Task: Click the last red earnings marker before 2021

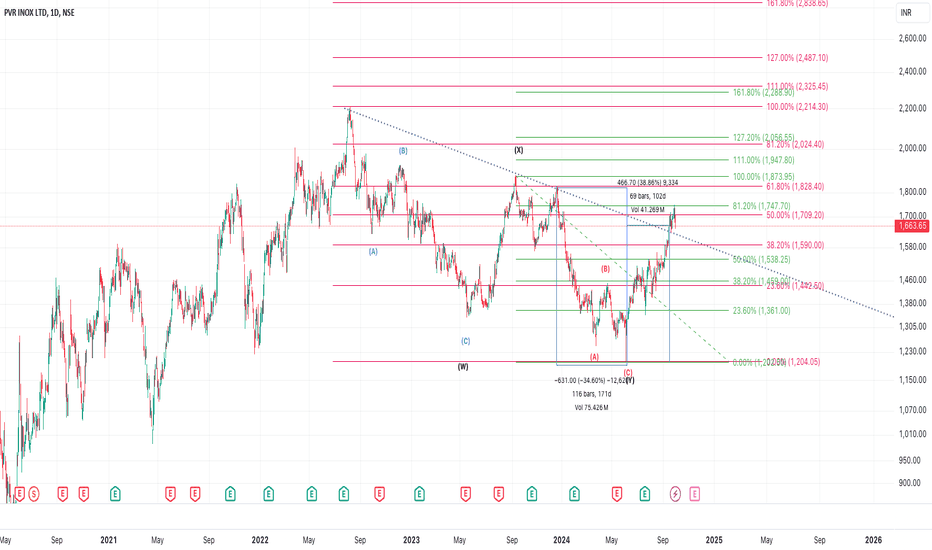Action: tap(84, 494)
